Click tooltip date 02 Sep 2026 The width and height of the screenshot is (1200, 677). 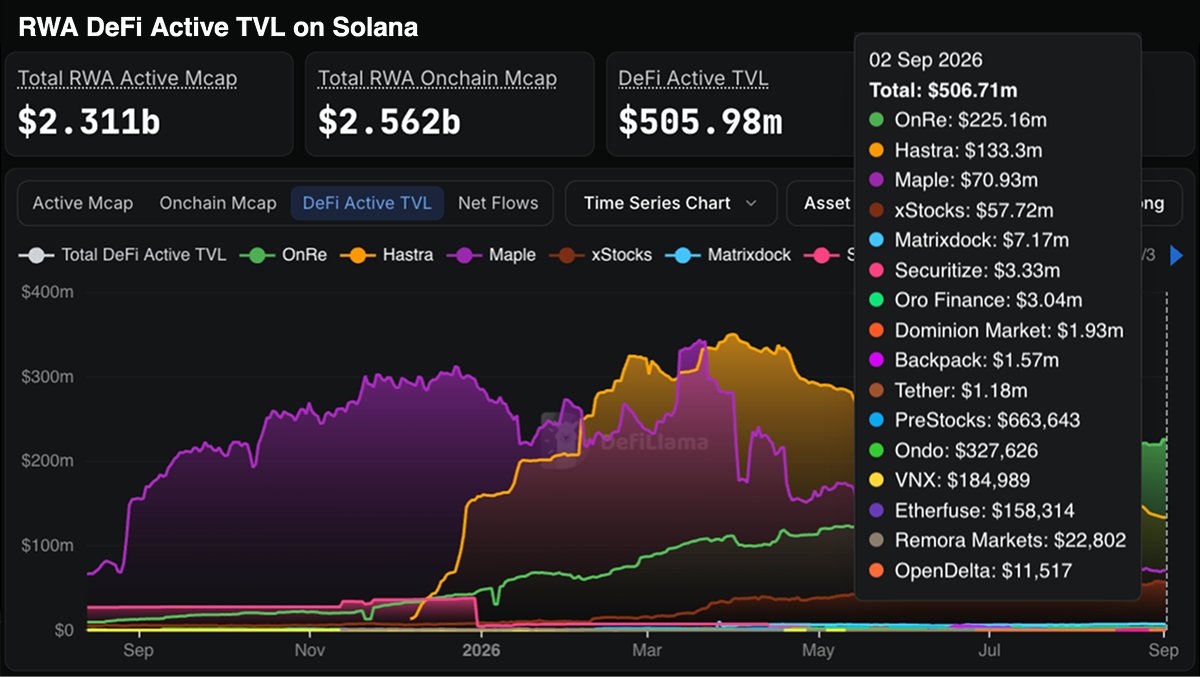[x=926, y=60]
